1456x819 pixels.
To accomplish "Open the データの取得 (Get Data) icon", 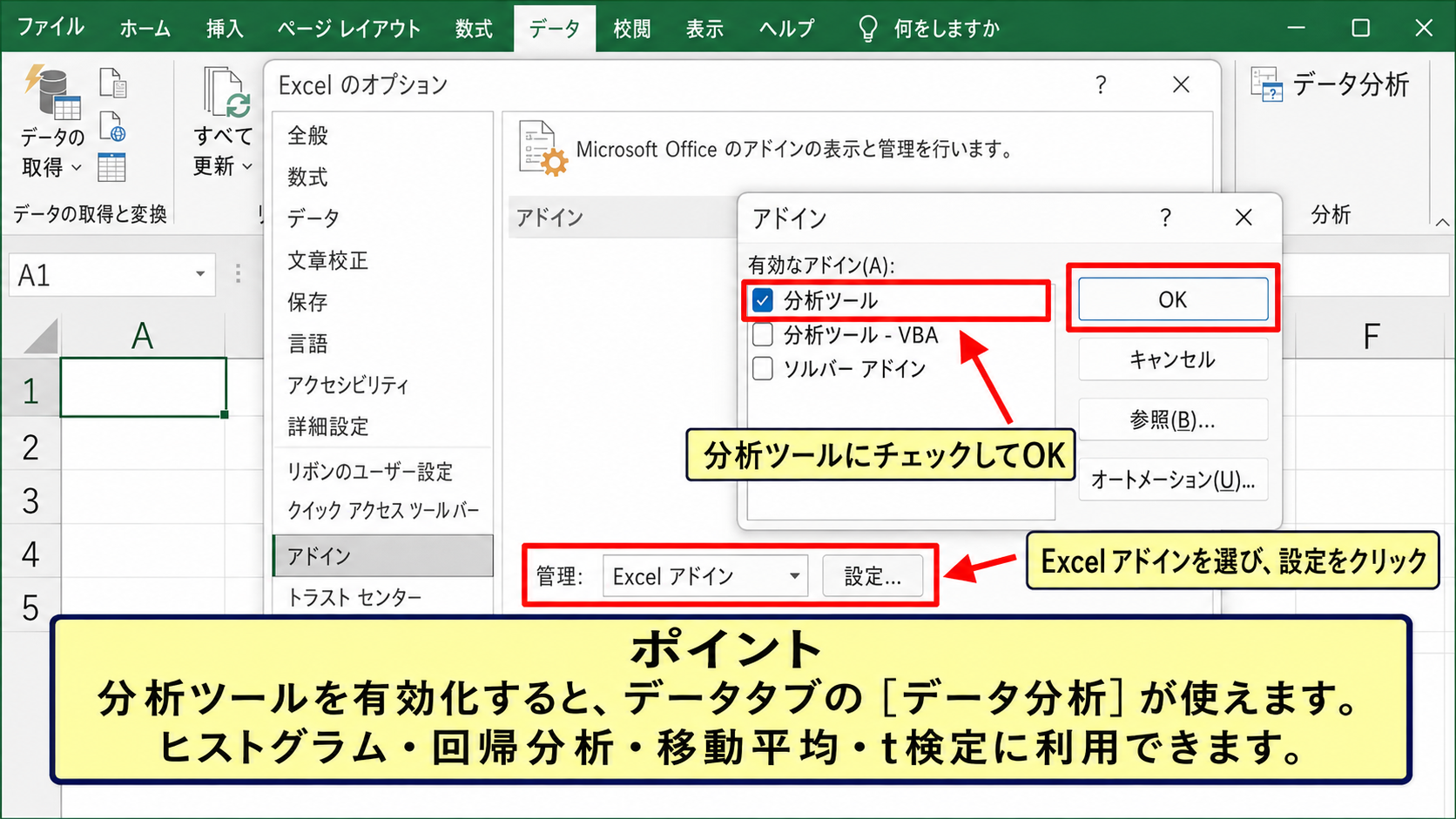I will (52, 91).
